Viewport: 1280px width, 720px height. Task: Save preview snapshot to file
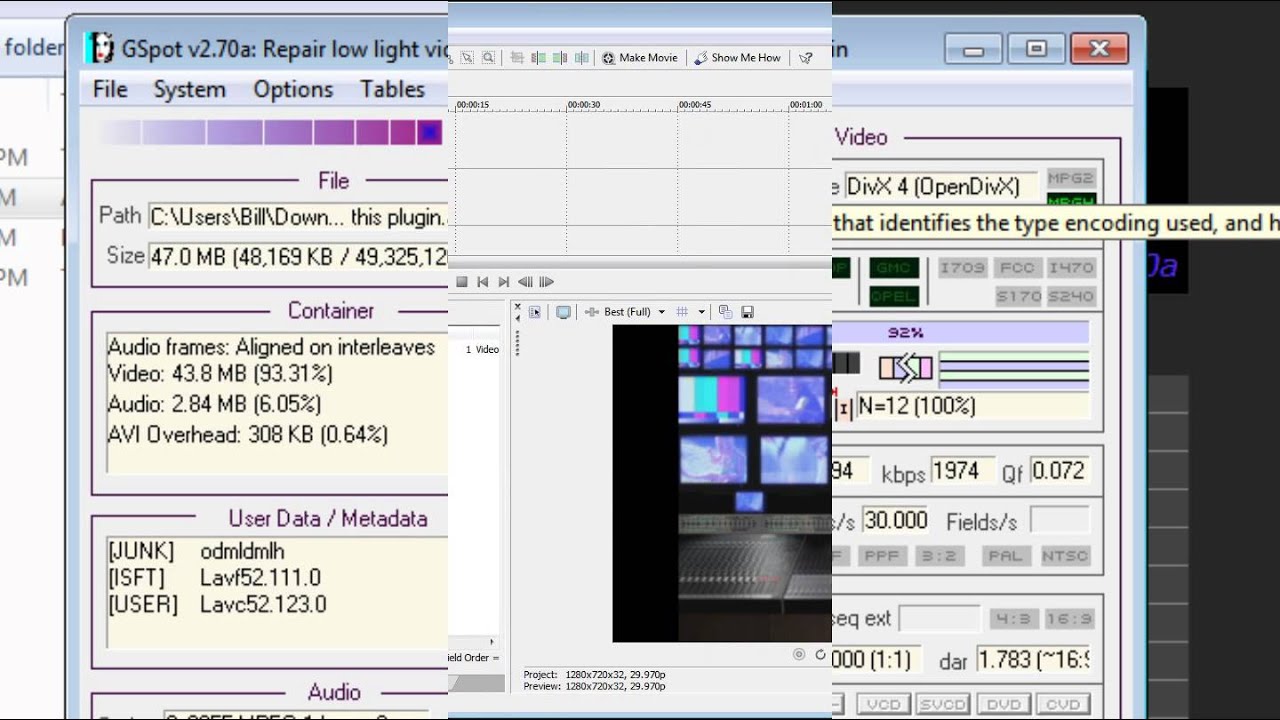(747, 312)
